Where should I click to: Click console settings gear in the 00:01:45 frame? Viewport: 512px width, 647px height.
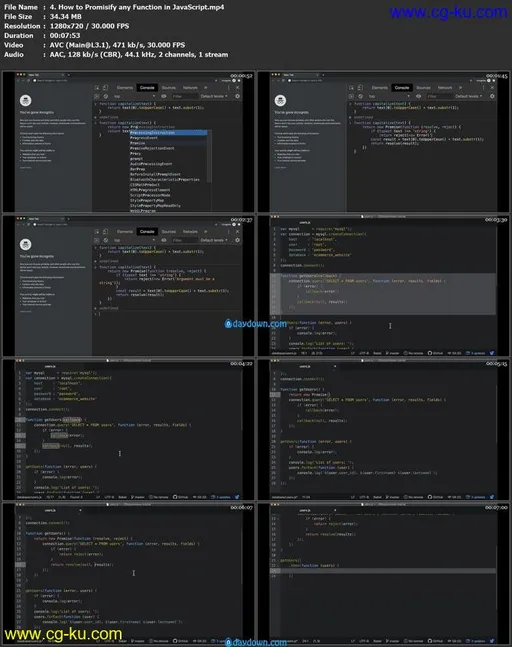pos(492,96)
